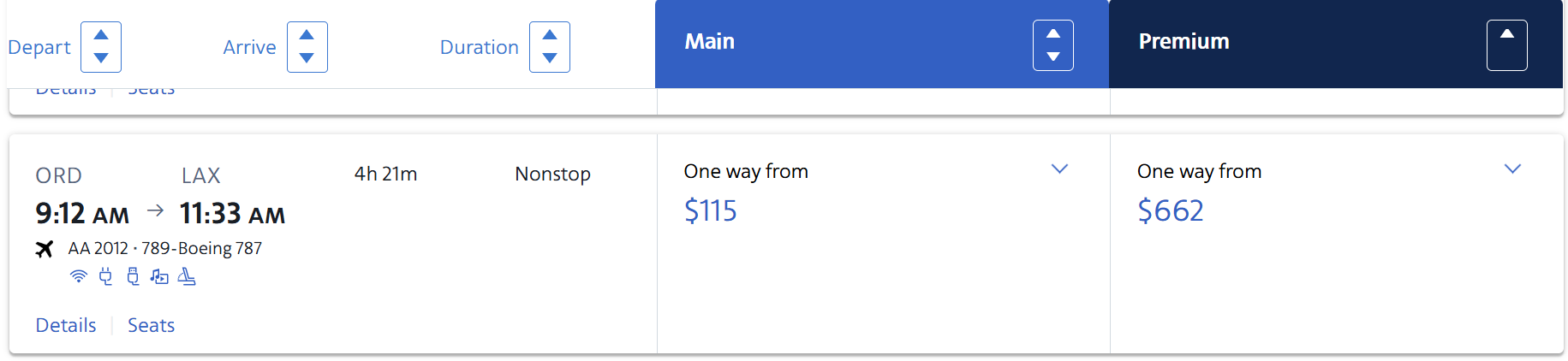Open Details for flight AA 2012
The image size is (1568, 361).
tap(66, 325)
